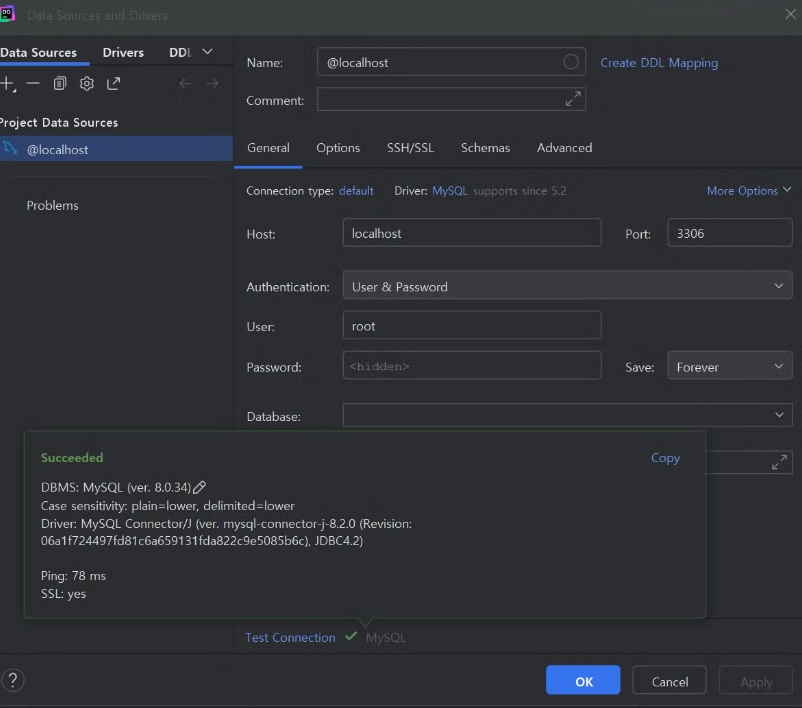
Task: Open the Schemas tab
Action: click(485, 148)
